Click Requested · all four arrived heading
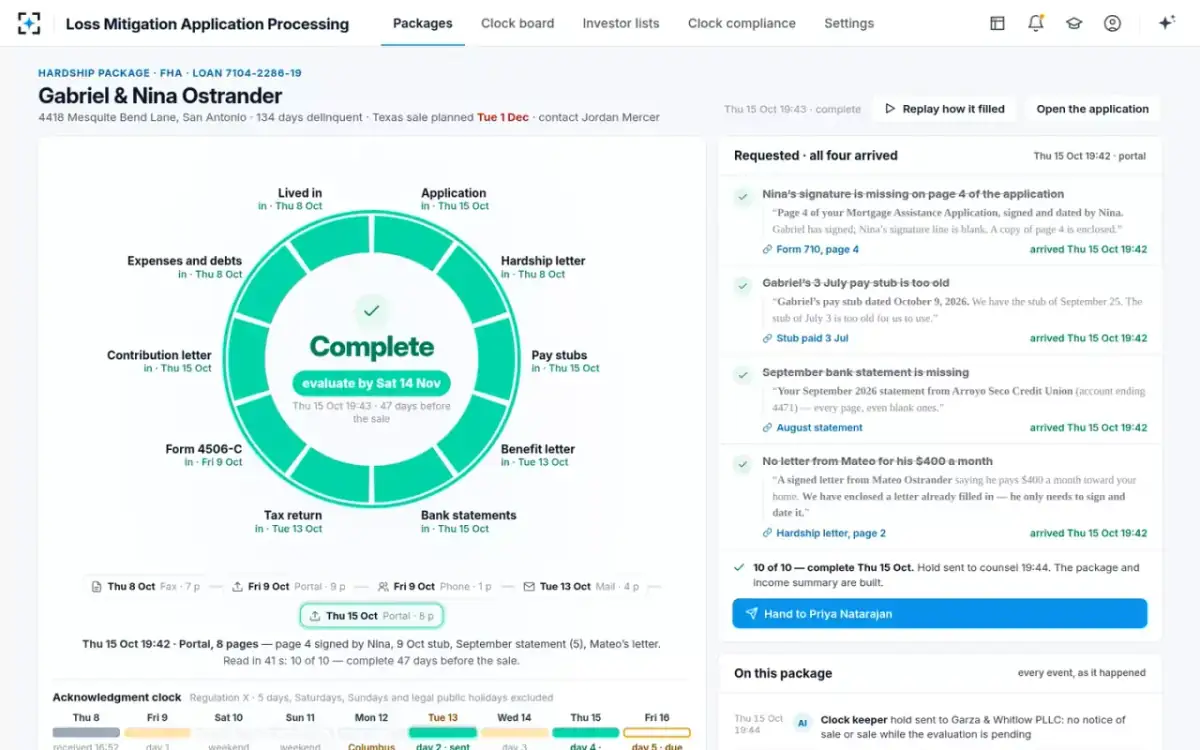Screen dimensions: 1200x750 pos(816,156)
